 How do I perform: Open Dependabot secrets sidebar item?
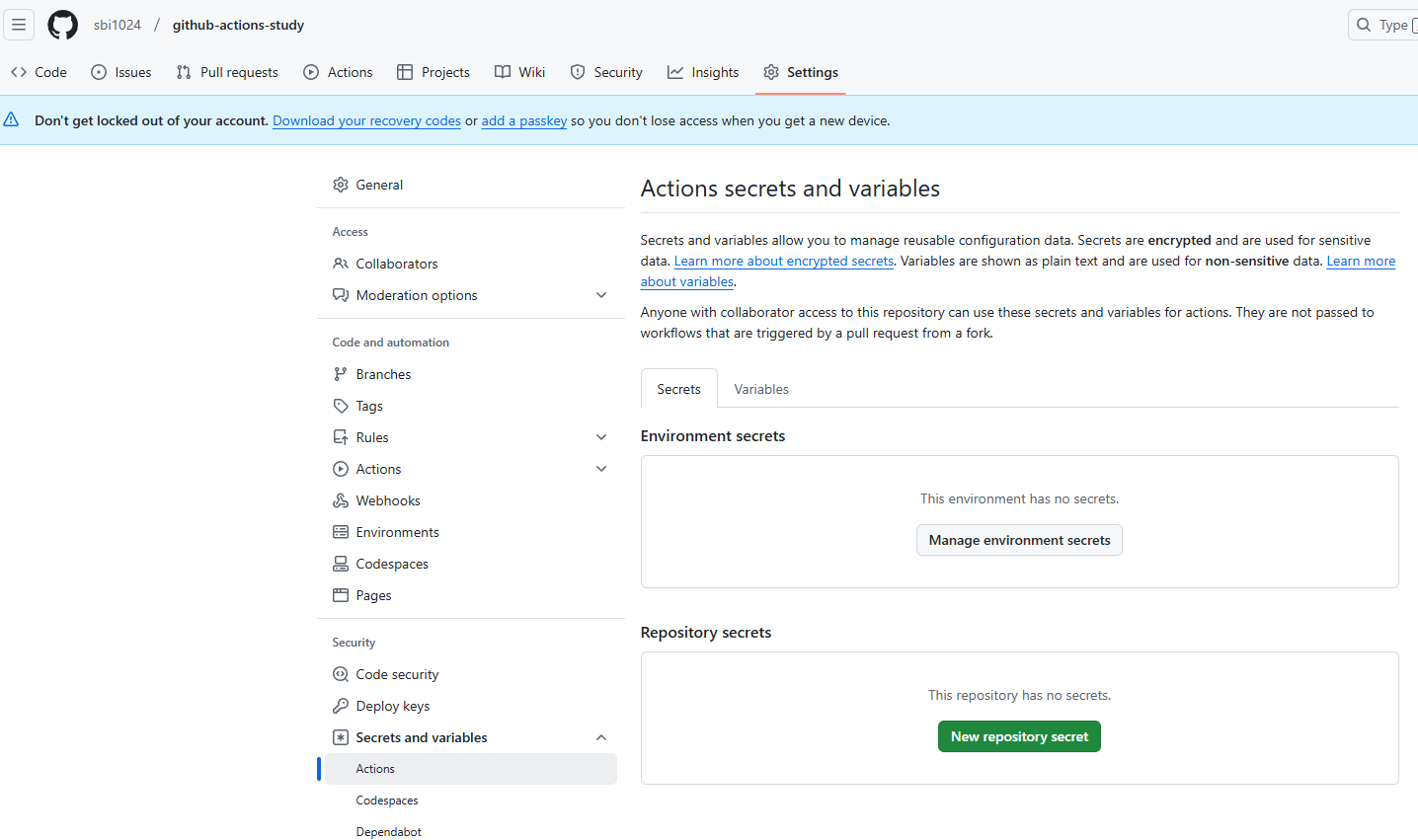pos(471,832)
